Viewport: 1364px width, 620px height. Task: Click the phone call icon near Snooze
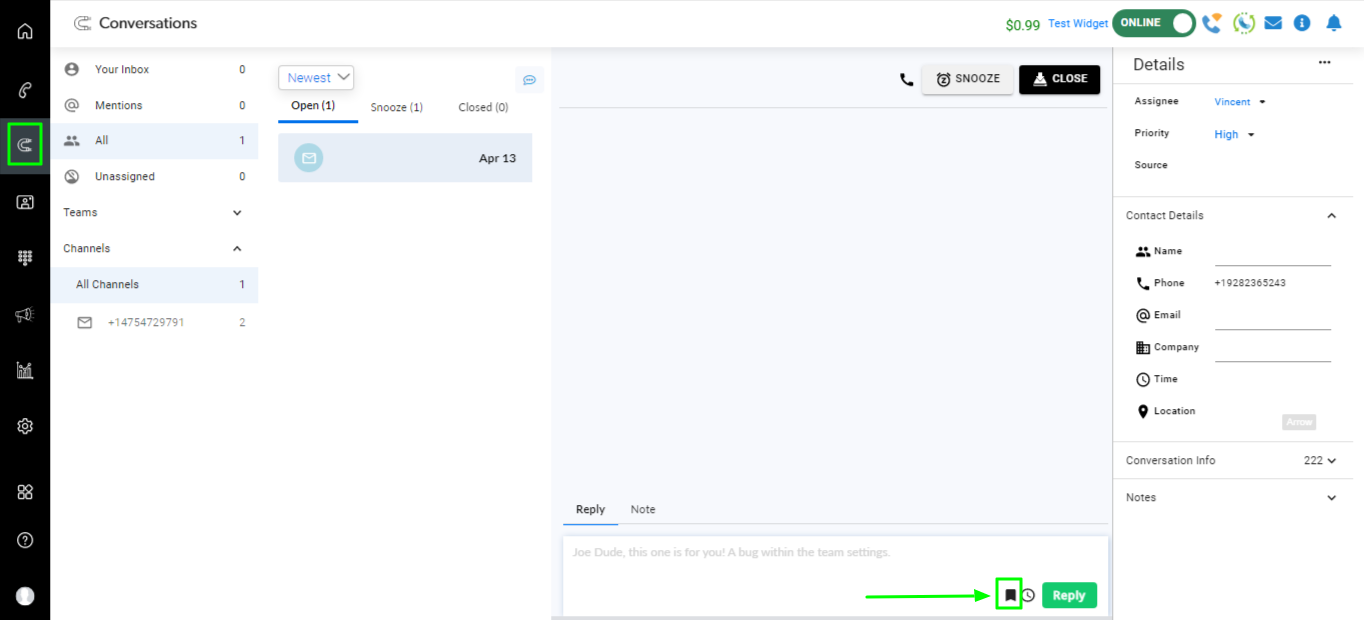tap(906, 79)
